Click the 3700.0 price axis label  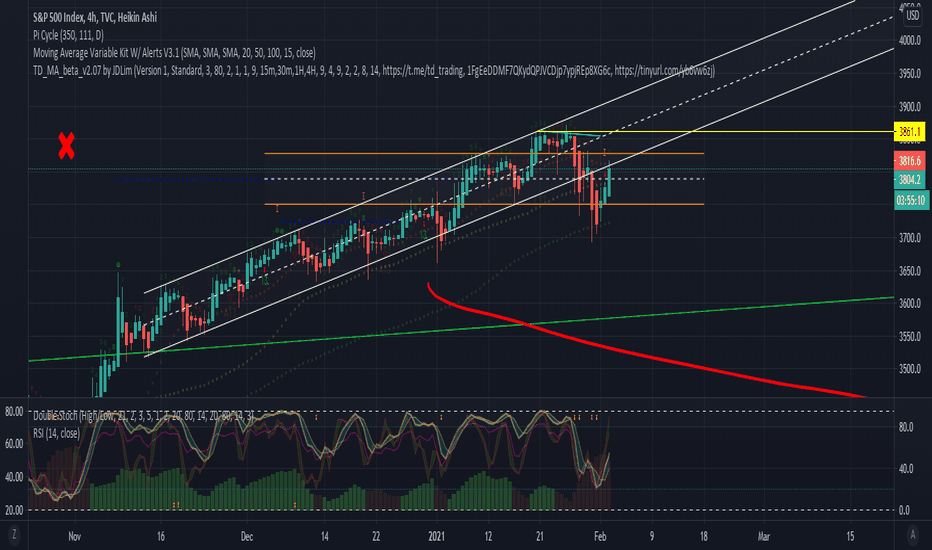click(x=909, y=238)
